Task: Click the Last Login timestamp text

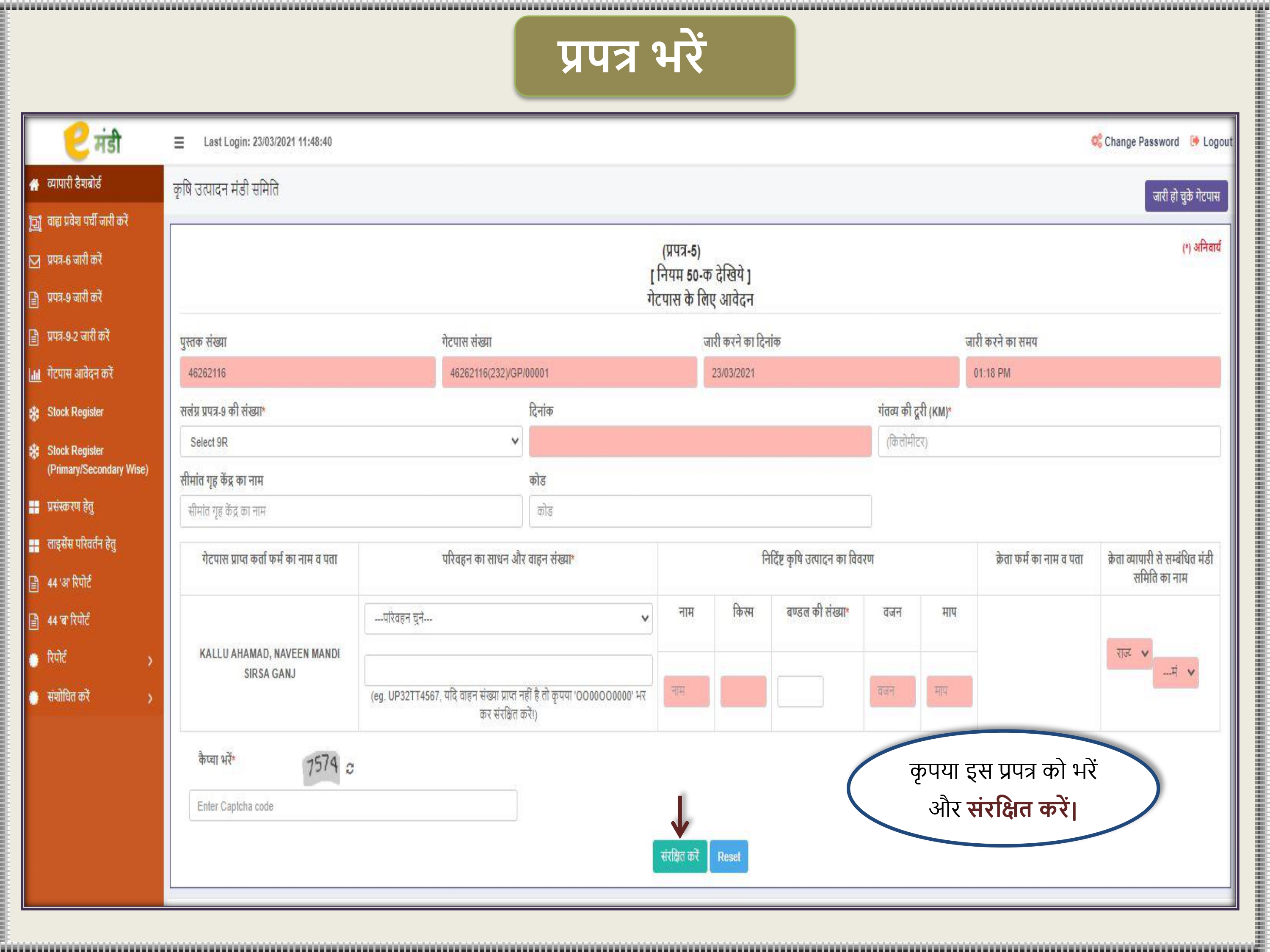Action: pyautogui.click(x=268, y=142)
